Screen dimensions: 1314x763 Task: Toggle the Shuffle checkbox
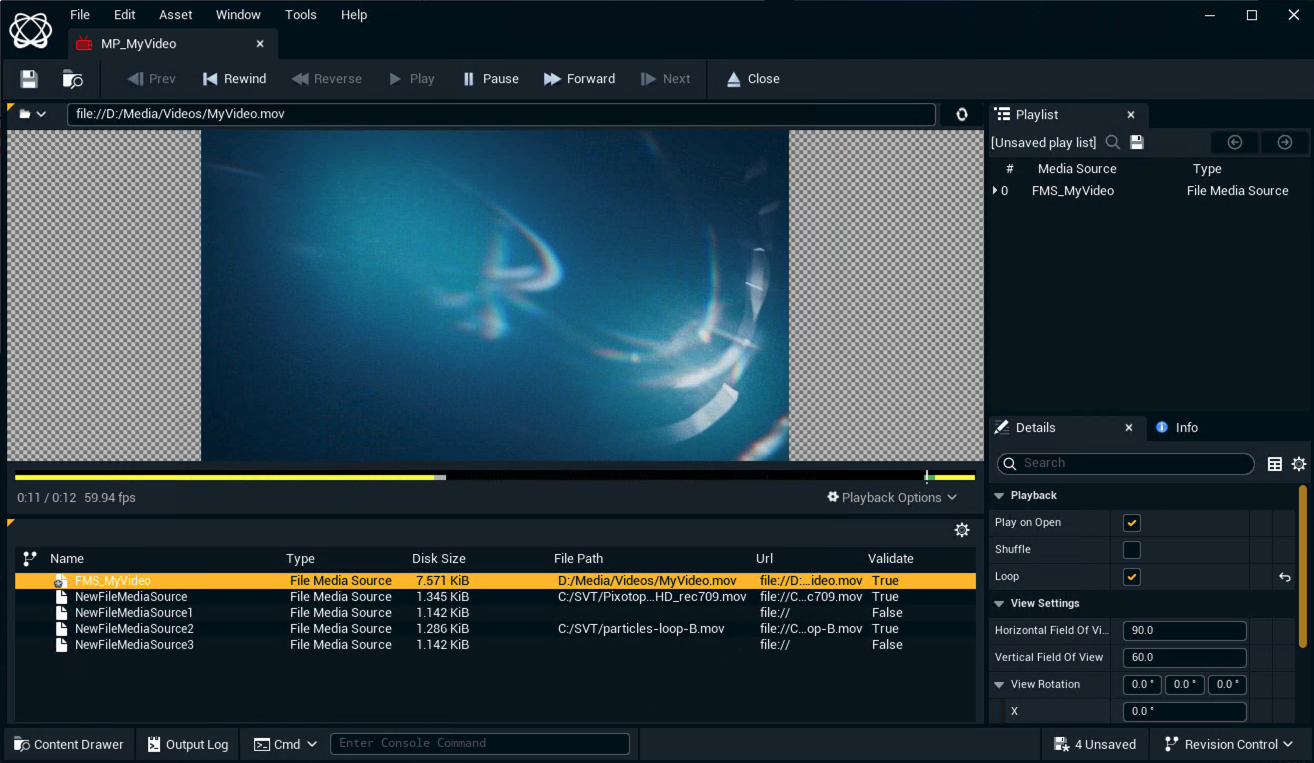[1132, 550]
